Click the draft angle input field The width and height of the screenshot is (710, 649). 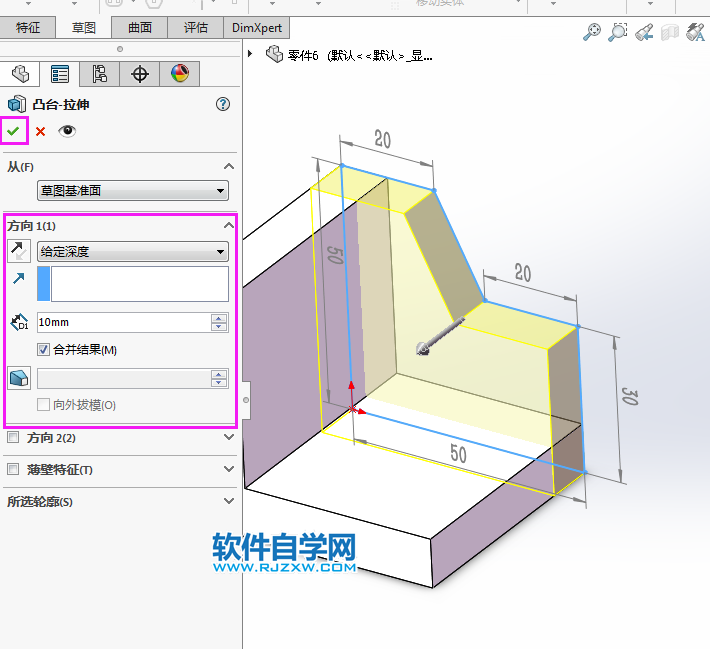click(124, 379)
